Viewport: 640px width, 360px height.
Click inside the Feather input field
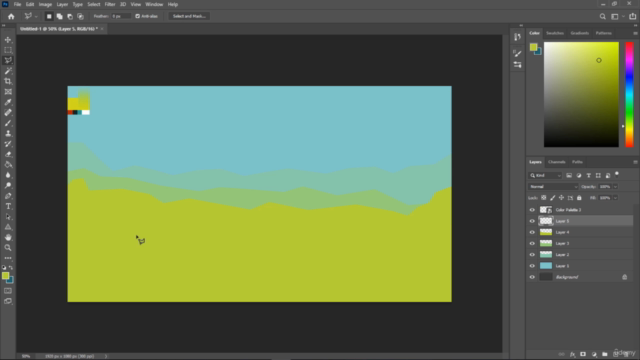point(121,16)
